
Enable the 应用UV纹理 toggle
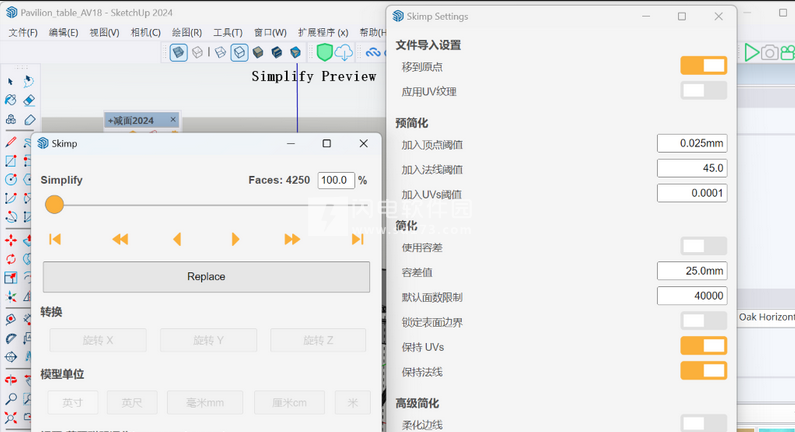click(704, 90)
